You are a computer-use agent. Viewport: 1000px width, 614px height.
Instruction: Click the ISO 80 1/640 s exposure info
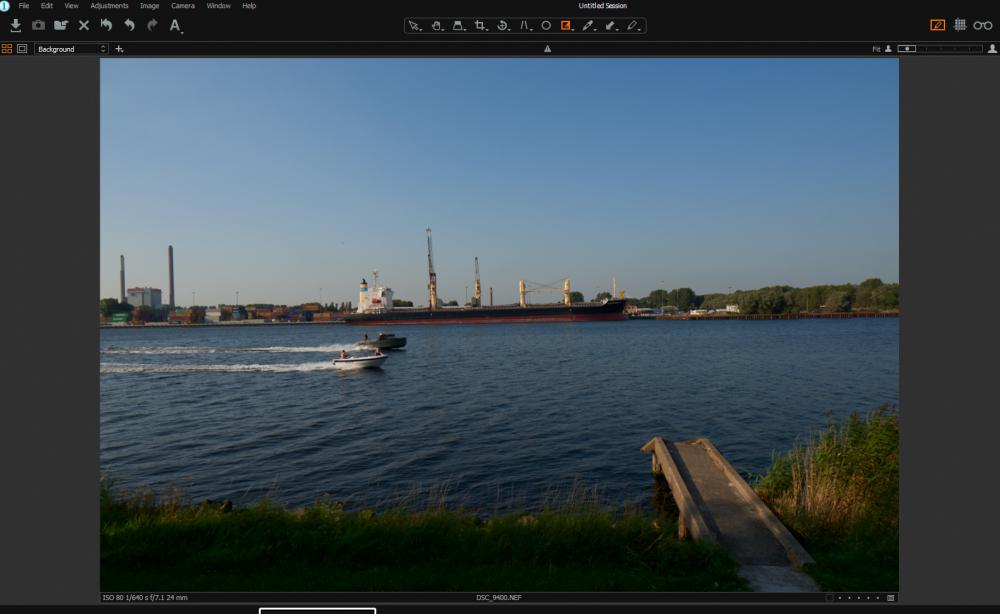[x=145, y=597]
